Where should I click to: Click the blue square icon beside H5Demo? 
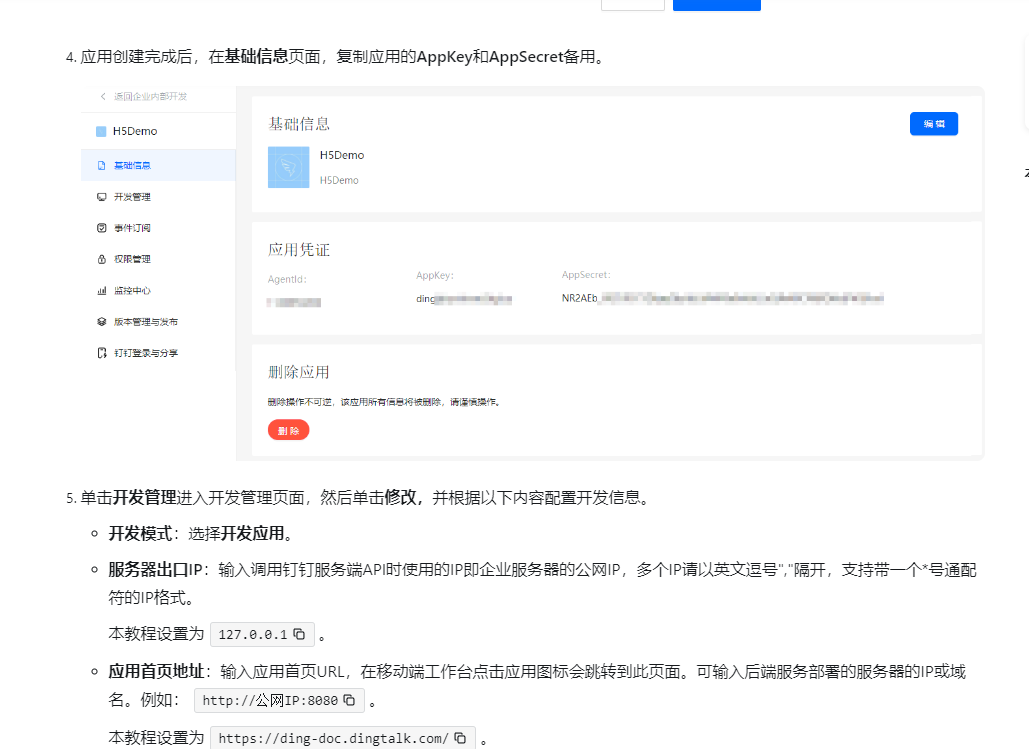[x=101, y=131]
